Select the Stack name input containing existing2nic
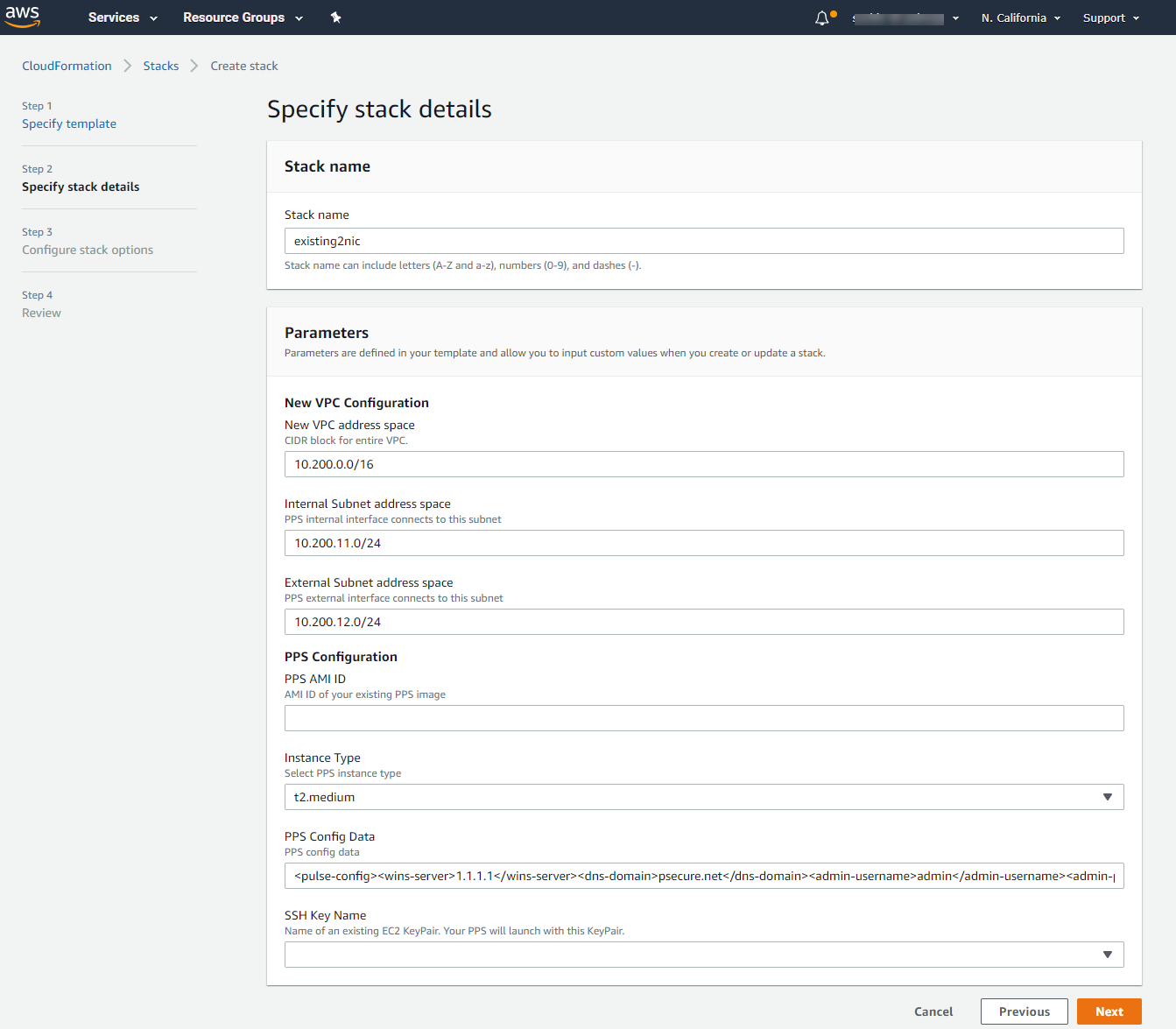1176x1029 pixels. 703,240
